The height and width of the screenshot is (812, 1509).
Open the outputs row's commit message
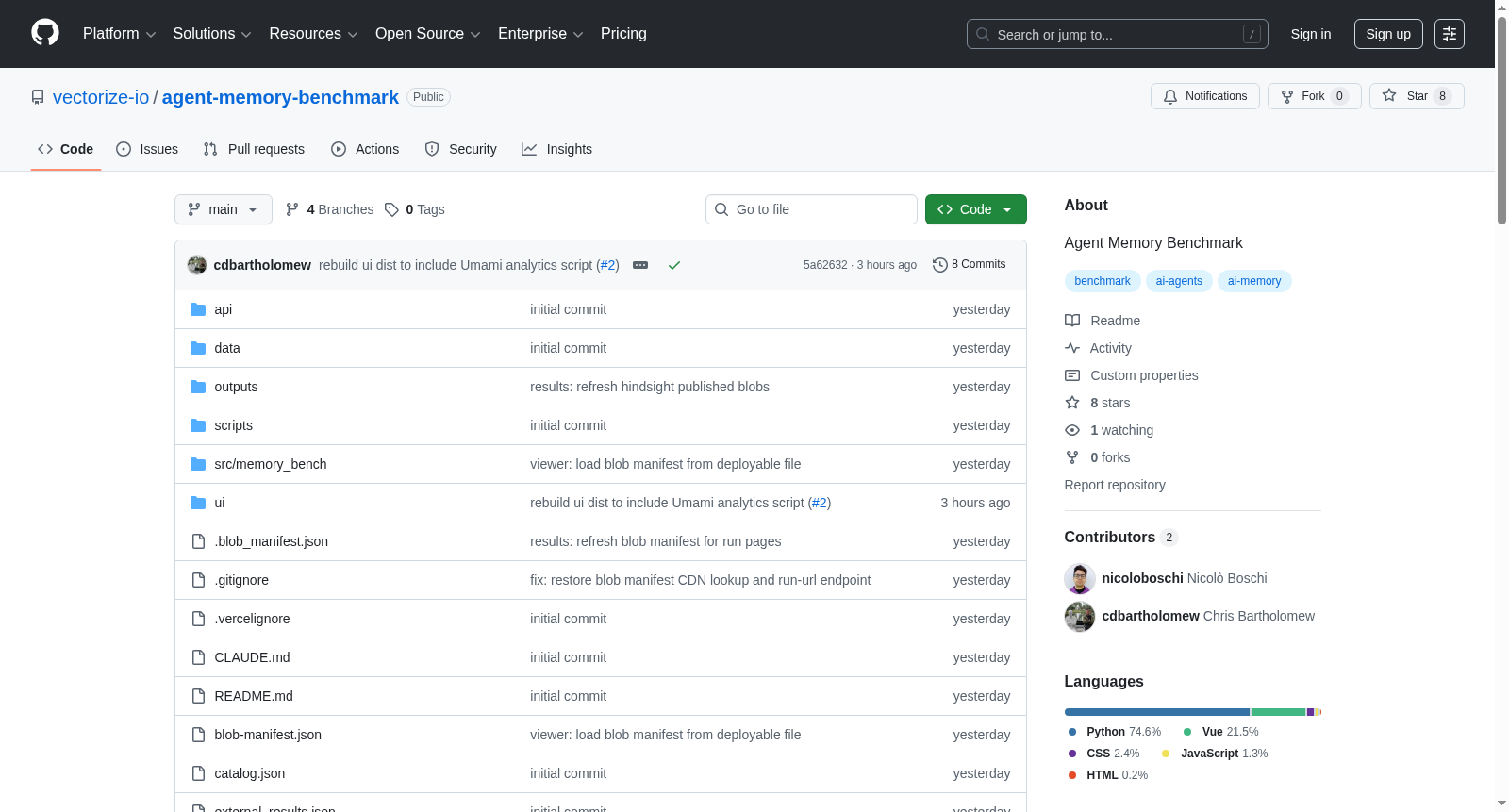[x=650, y=387]
